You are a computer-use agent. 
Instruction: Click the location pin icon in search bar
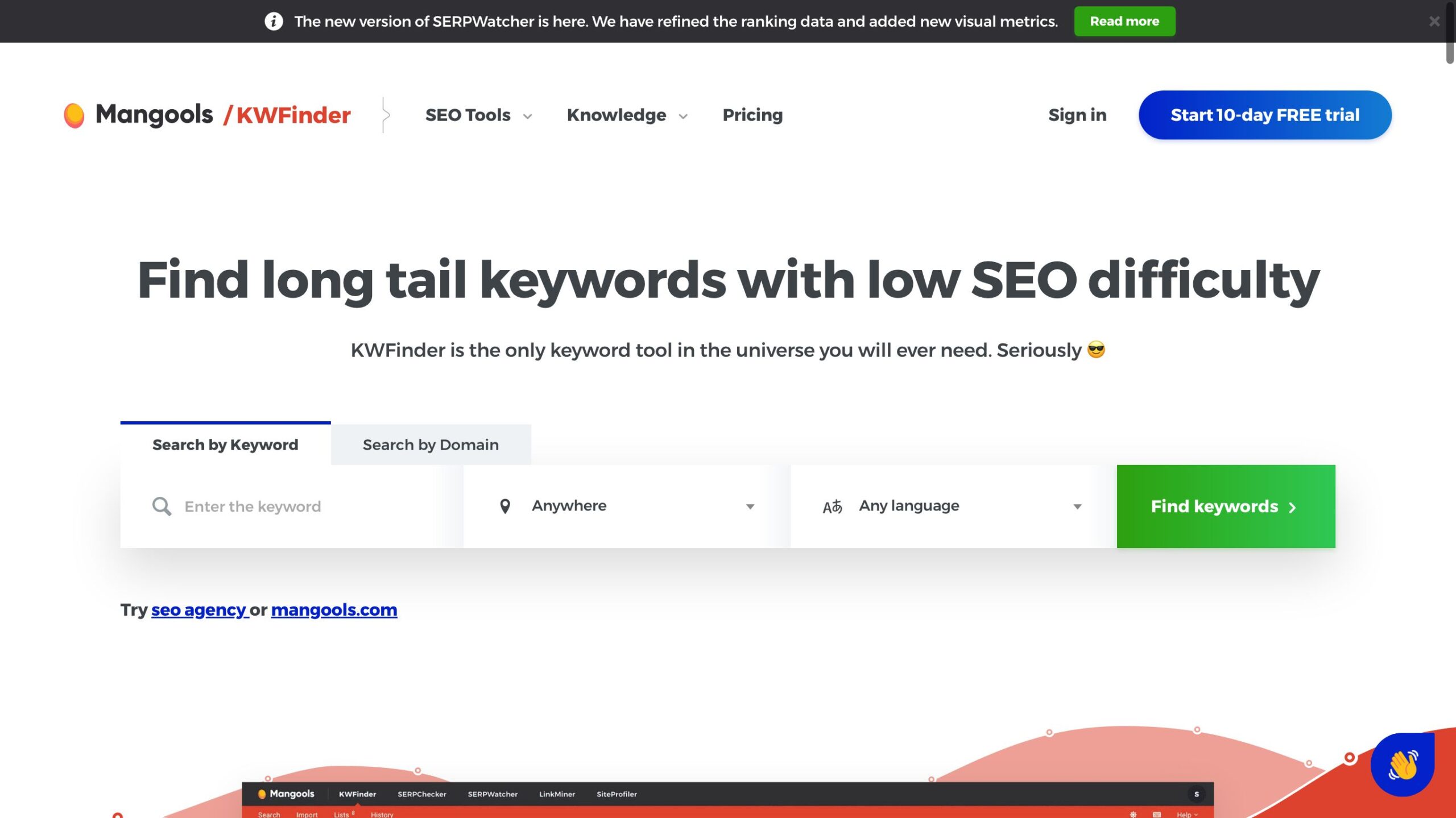coord(506,506)
